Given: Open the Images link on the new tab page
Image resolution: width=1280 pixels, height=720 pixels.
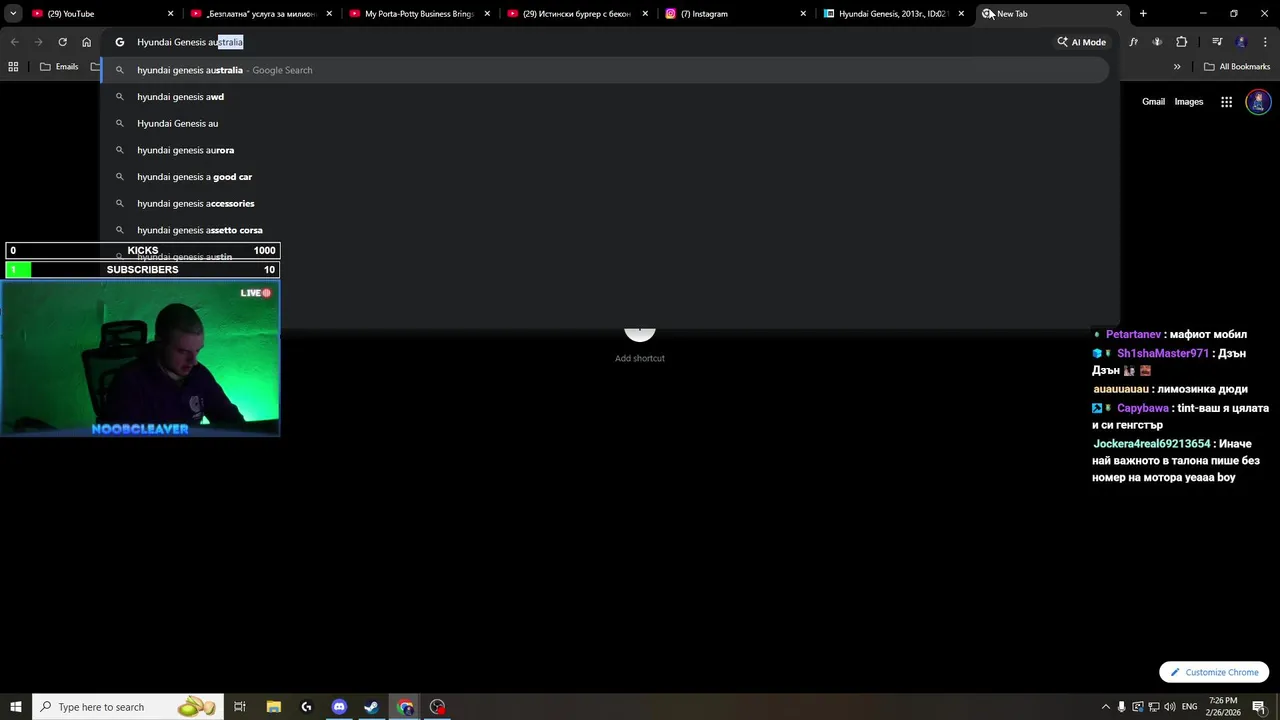Looking at the screenshot, I should tap(1188, 102).
